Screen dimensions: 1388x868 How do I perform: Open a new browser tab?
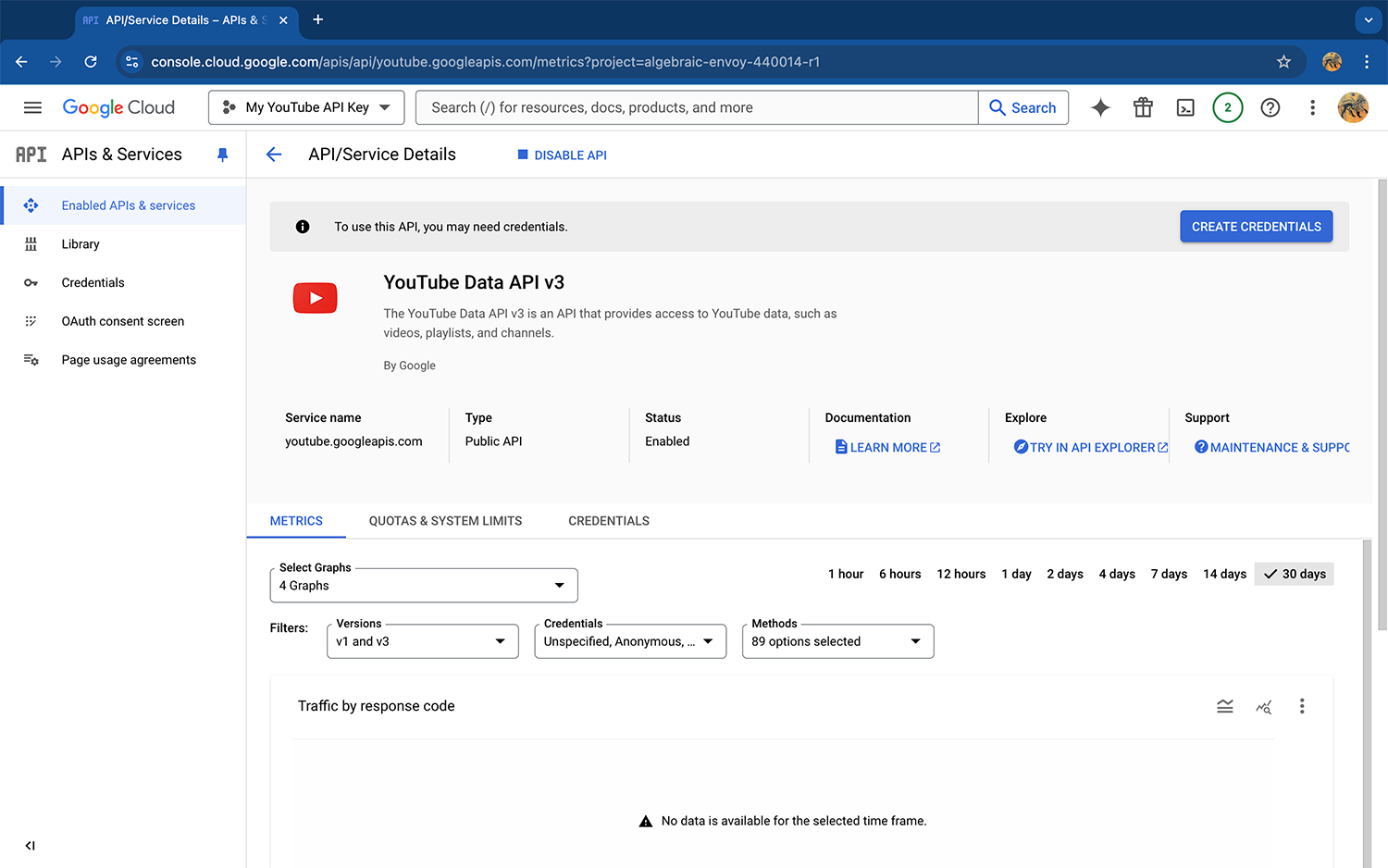317,19
